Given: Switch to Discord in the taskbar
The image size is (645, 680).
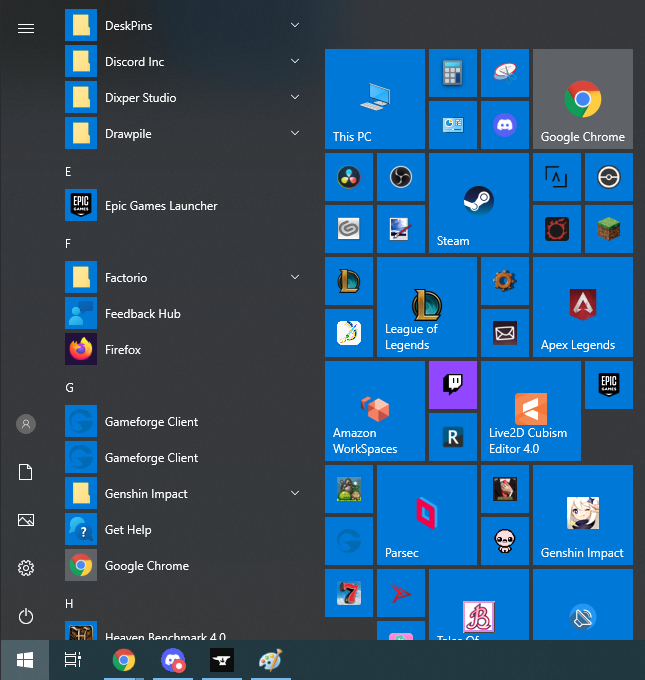Looking at the screenshot, I should click(x=173, y=660).
